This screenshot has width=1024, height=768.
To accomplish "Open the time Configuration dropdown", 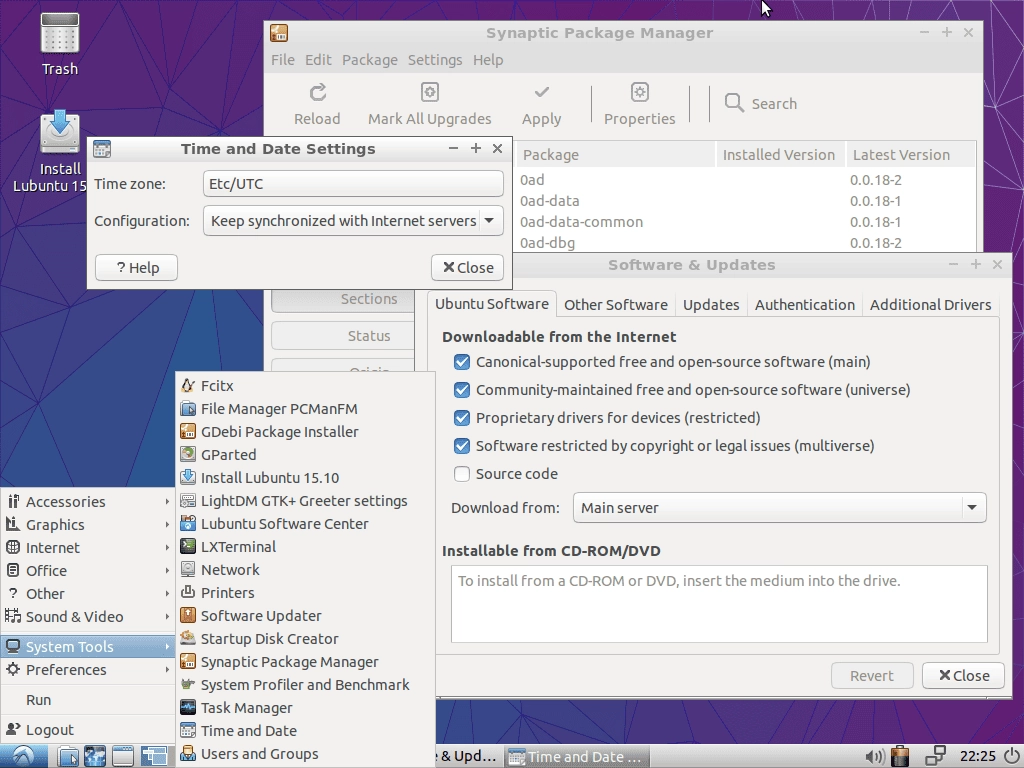I will (x=353, y=221).
